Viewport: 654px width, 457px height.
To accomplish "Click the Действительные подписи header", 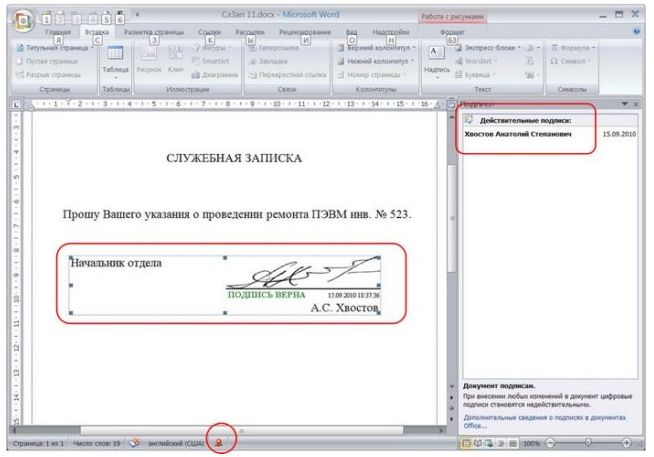I will [525, 121].
